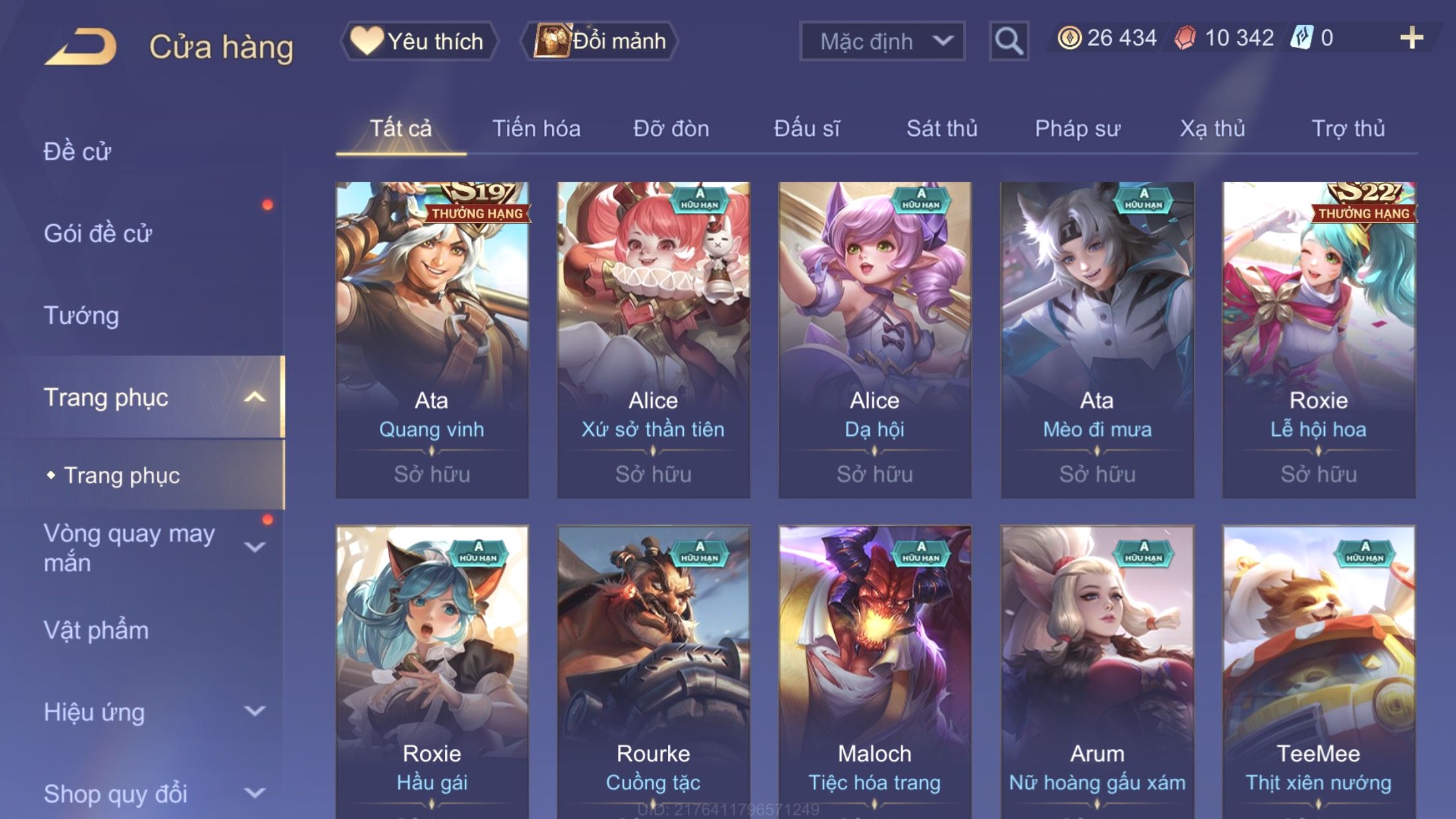Viewport: 1456px width, 819px height.
Task: Switch to the Tiến hóa tab
Action: [x=536, y=128]
